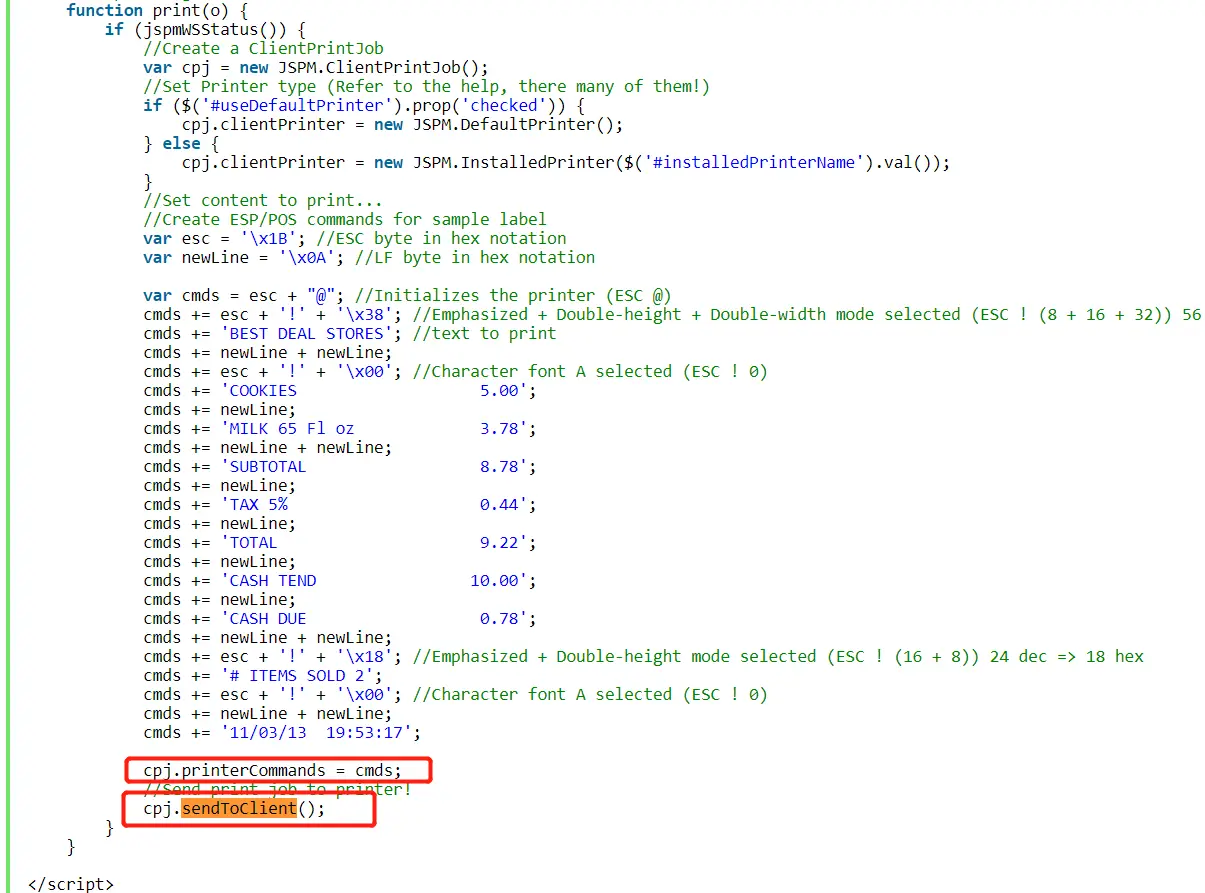Click the '\x18' double-height mode command line
Image resolution: width=1205 pixels, height=893 pixels.
(x=643, y=656)
